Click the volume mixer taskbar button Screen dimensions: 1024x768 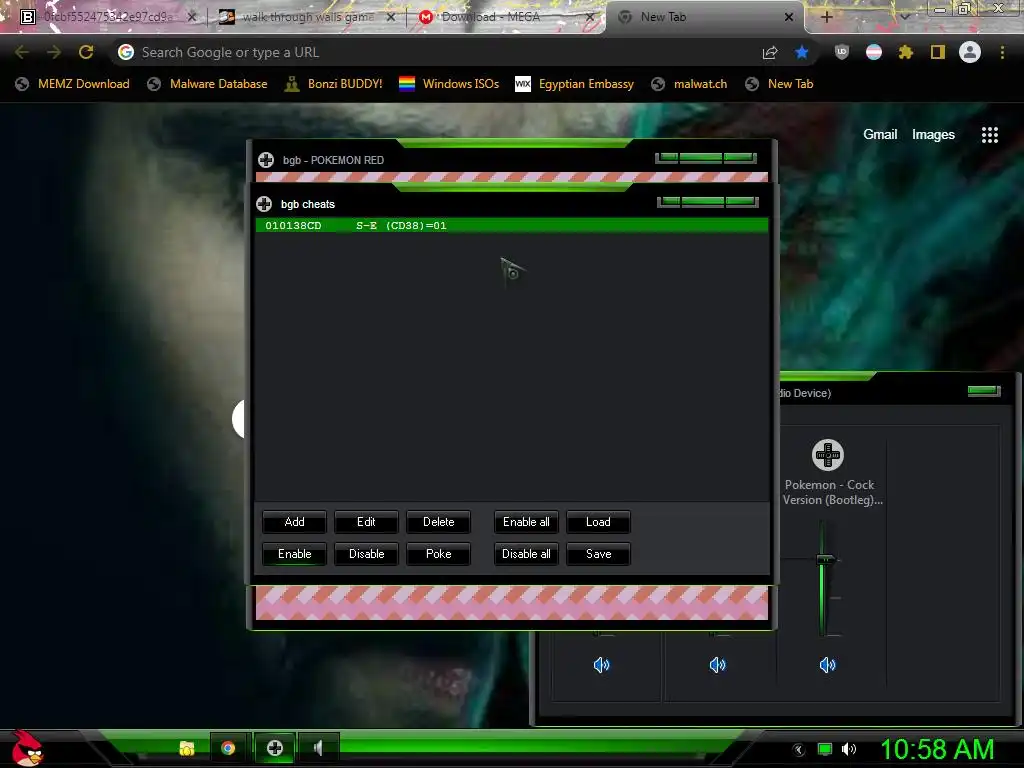(319, 748)
